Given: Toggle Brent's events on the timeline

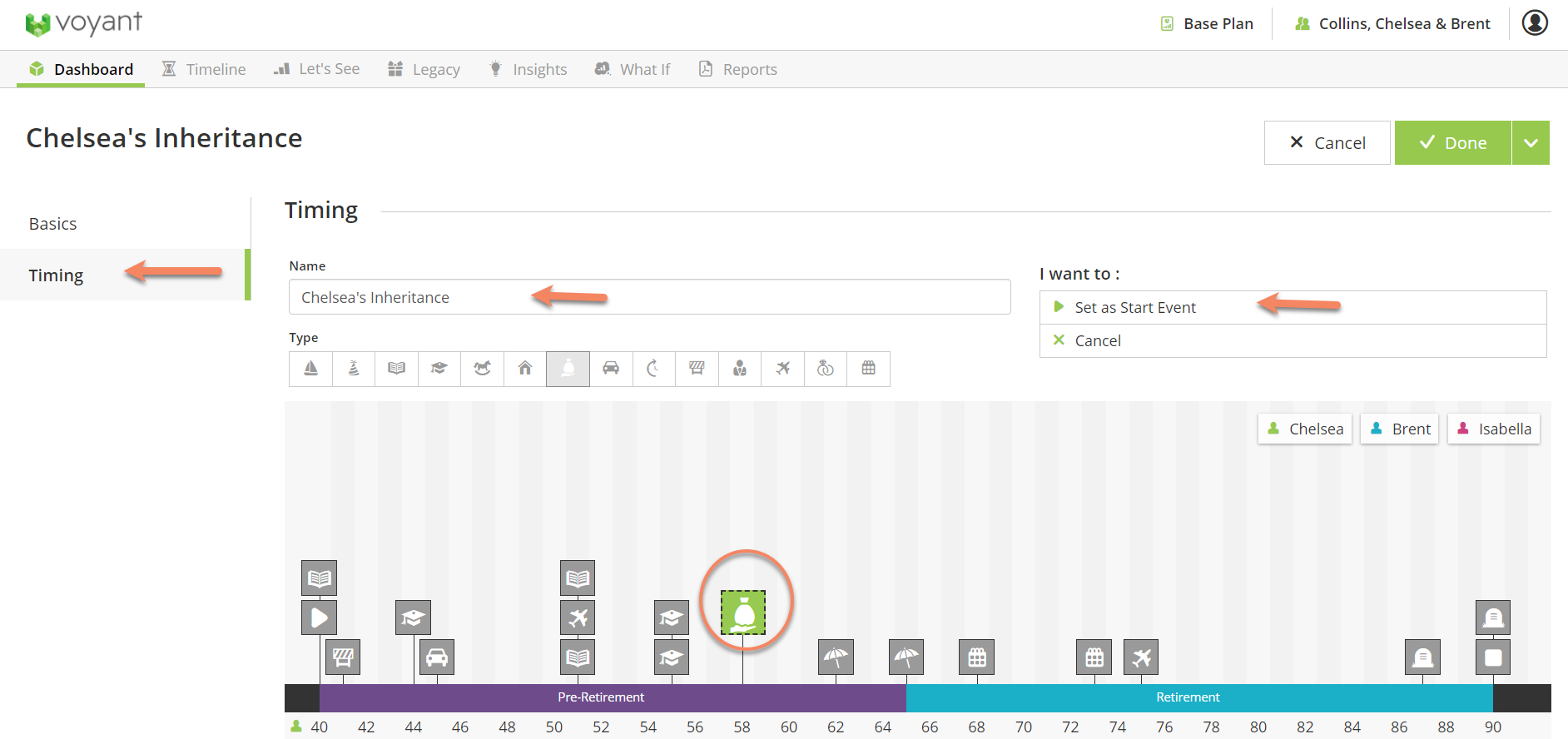Looking at the screenshot, I should coord(1400,429).
